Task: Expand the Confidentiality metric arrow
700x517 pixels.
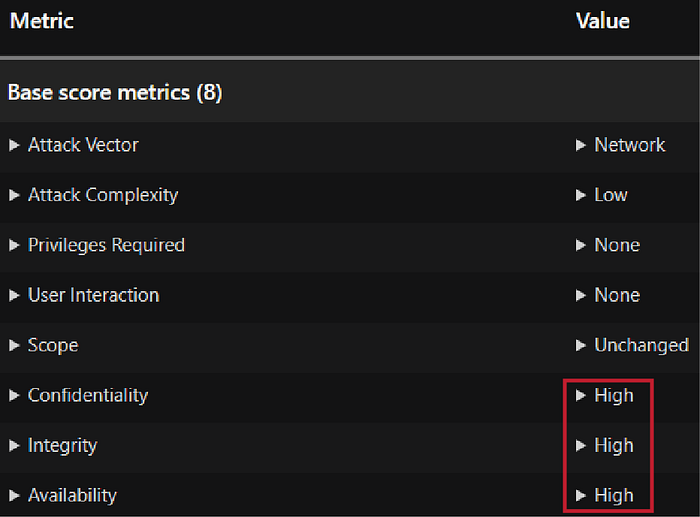Action: [14, 395]
